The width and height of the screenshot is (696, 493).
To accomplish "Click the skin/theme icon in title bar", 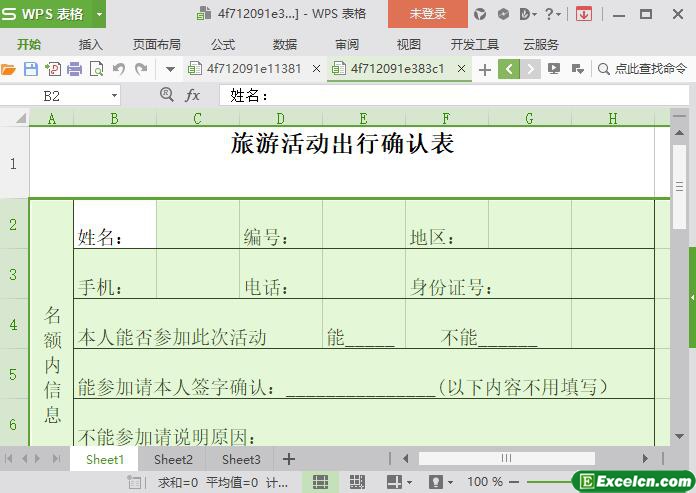I will coord(480,14).
